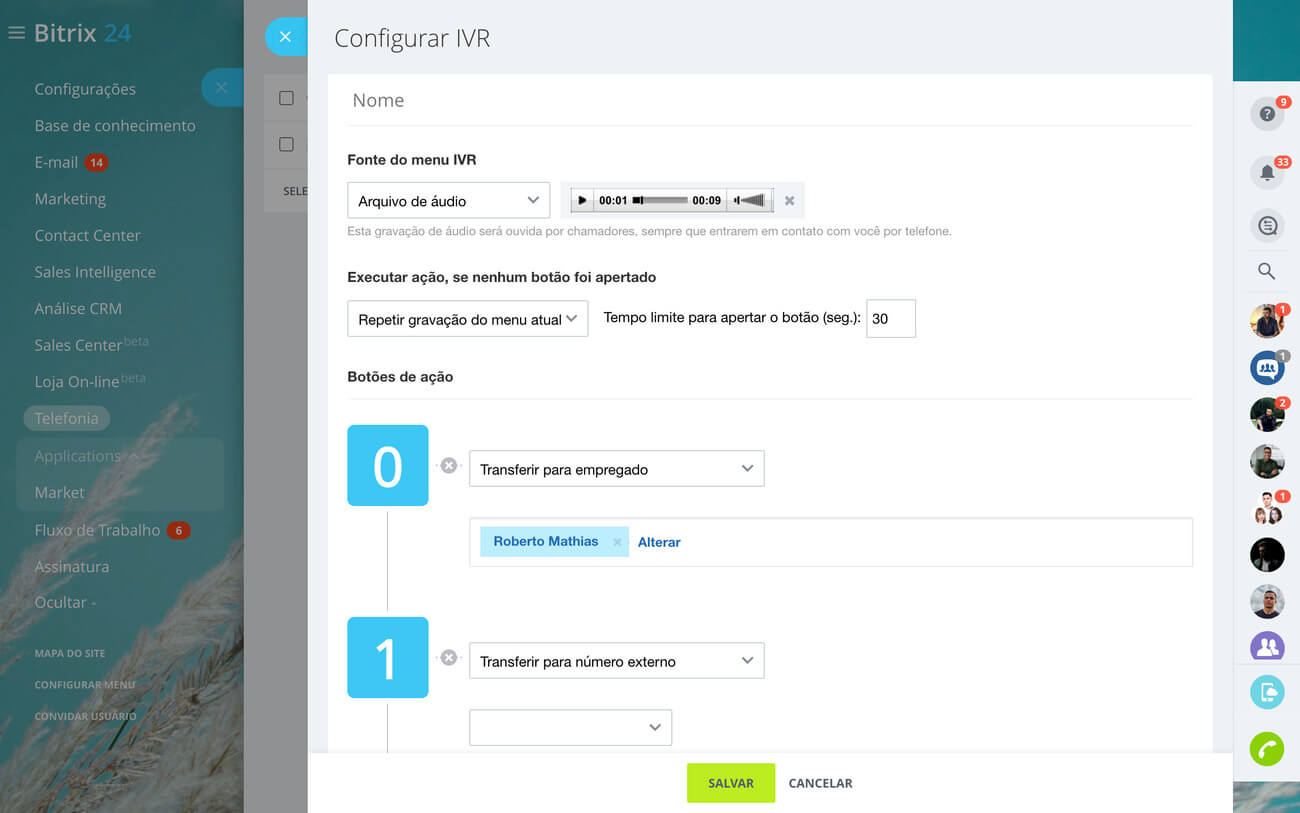The height and width of the screenshot is (813, 1300).
Task: Open Transferir para número externo dropdown
Action: 616,661
